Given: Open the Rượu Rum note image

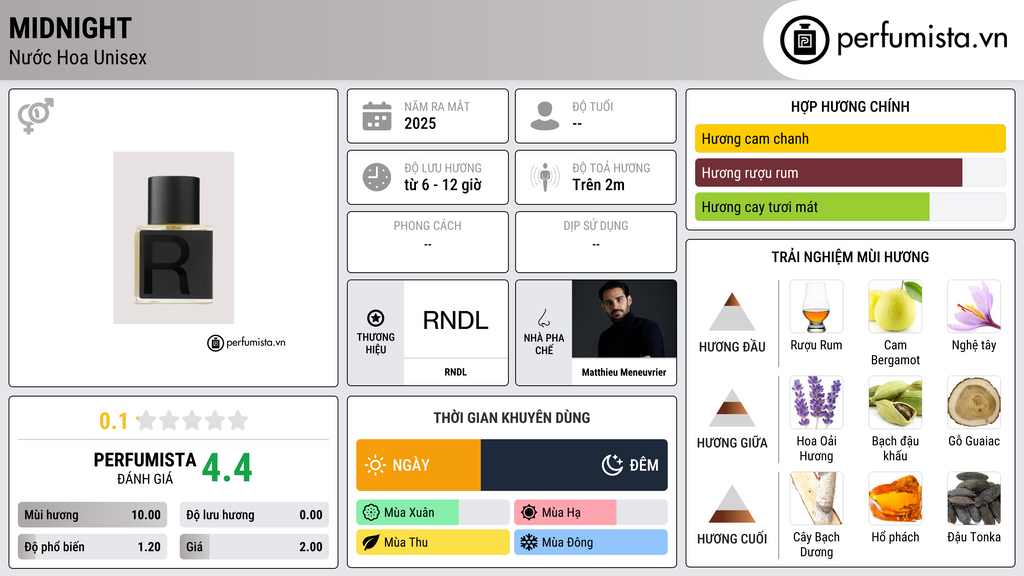Looking at the screenshot, I should pos(816,306).
